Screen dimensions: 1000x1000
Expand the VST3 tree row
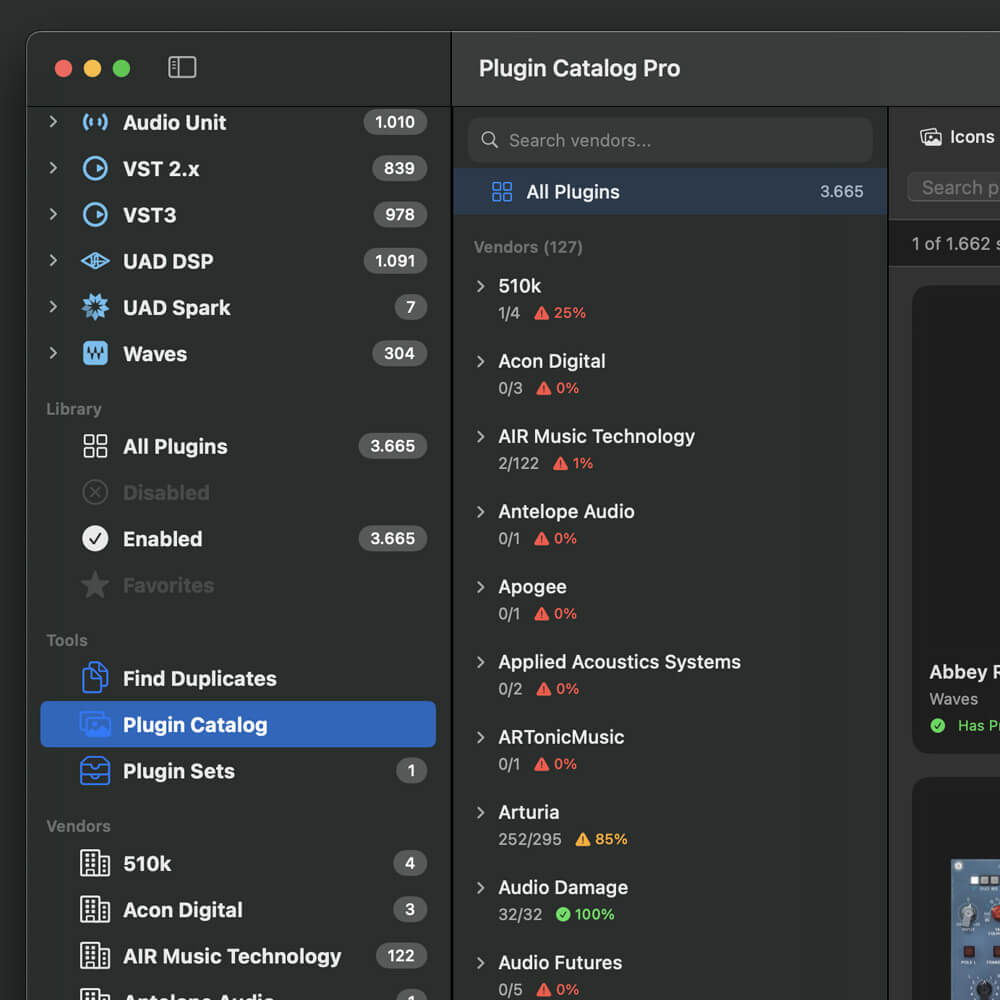point(54,214)
